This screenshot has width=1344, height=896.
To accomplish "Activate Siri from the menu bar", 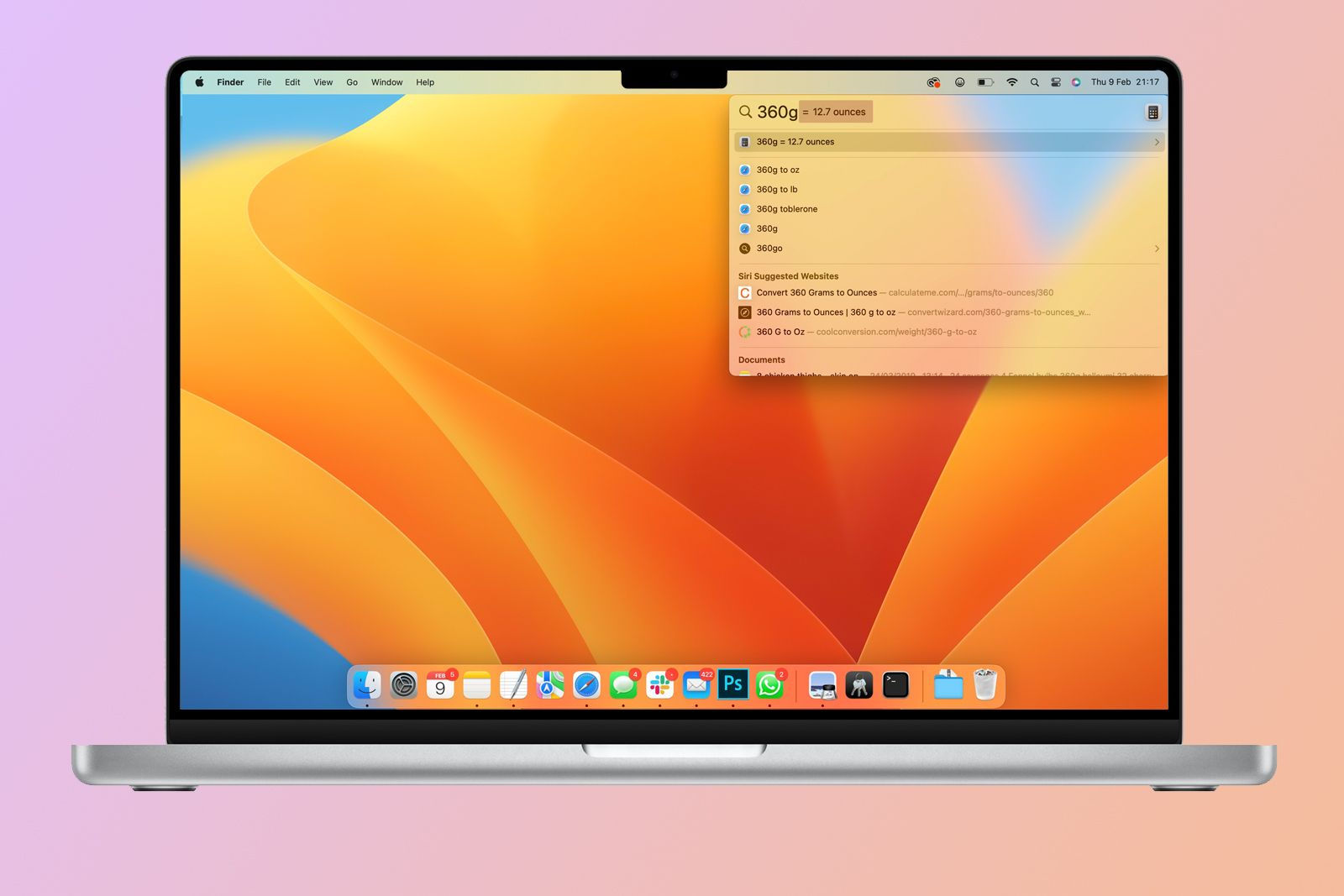I will pyautogui.click(x=1075, y=82).
